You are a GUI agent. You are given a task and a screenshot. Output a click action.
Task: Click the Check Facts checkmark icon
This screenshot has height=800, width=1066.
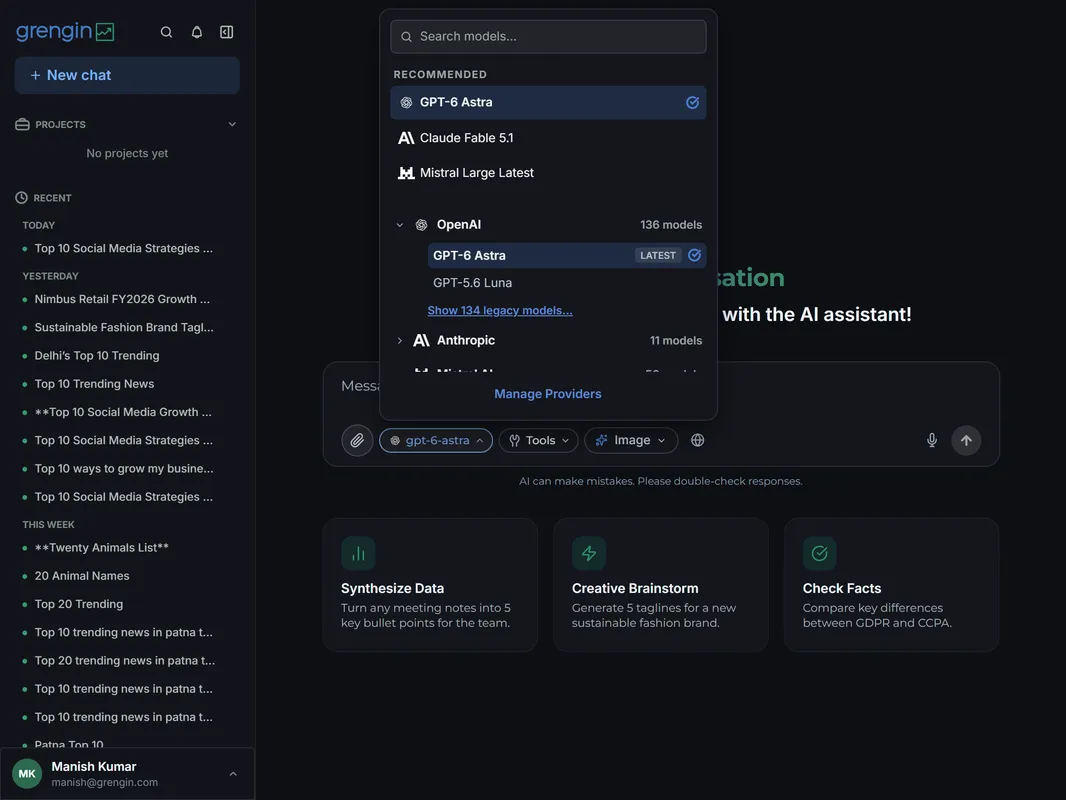coord(820,553)
